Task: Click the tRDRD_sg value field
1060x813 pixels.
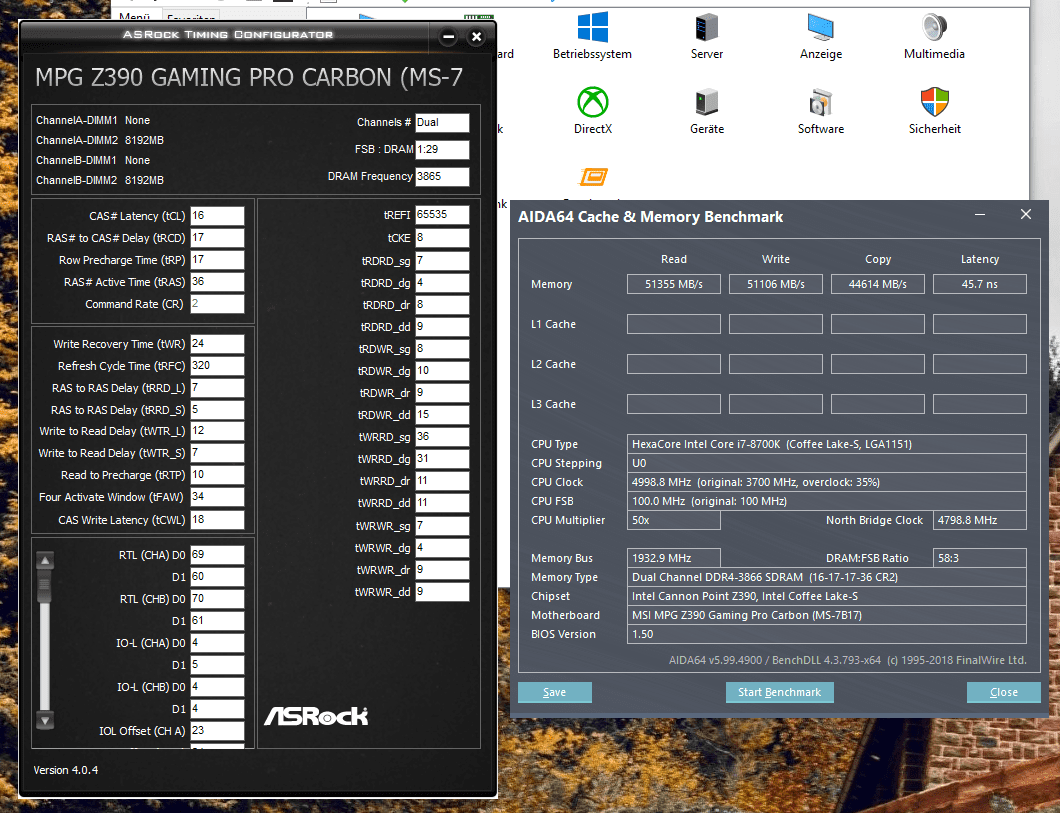Action: (442, 261)
